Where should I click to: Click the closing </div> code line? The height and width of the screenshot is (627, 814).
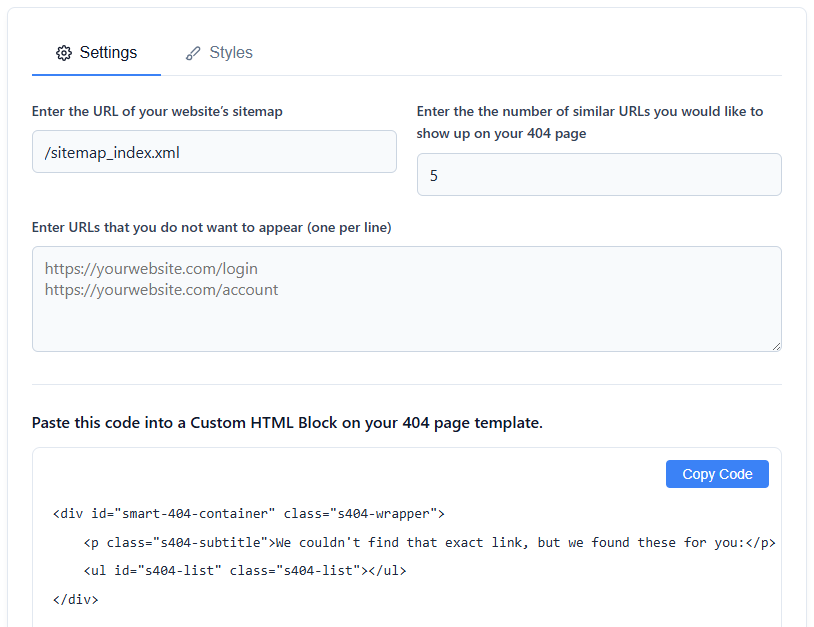(76, 600)
